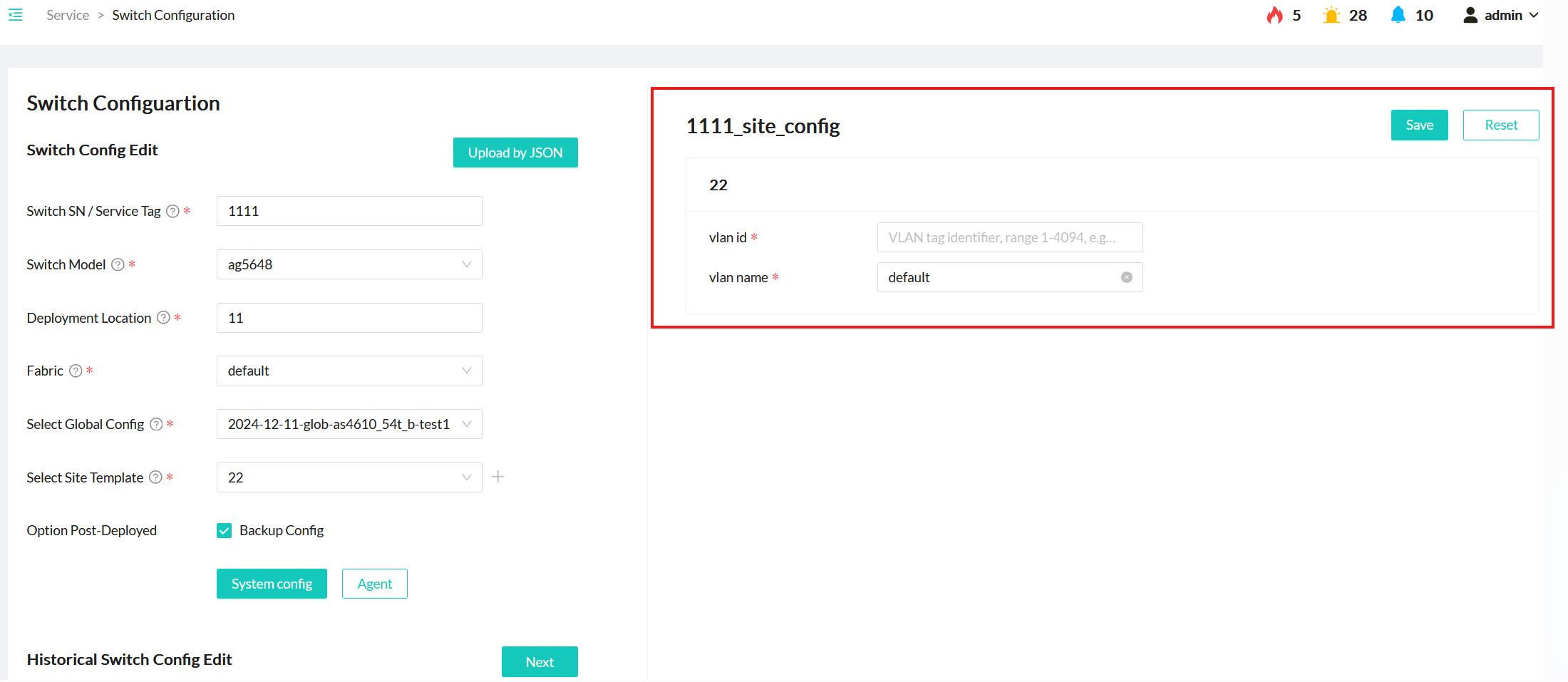
Task: Click the vlan id input field
Action: (x=1009, y=237)
